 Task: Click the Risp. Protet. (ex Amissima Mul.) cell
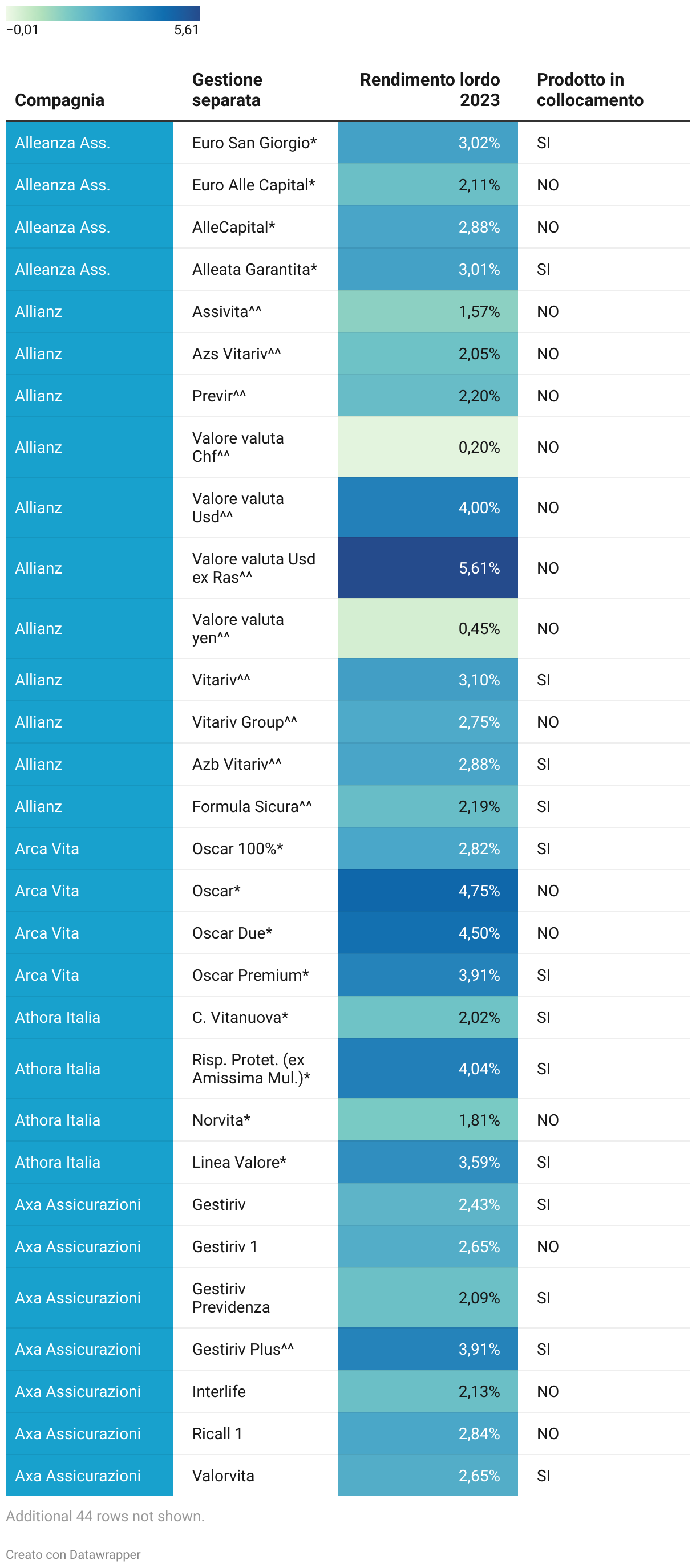(x=251, y=1069)
